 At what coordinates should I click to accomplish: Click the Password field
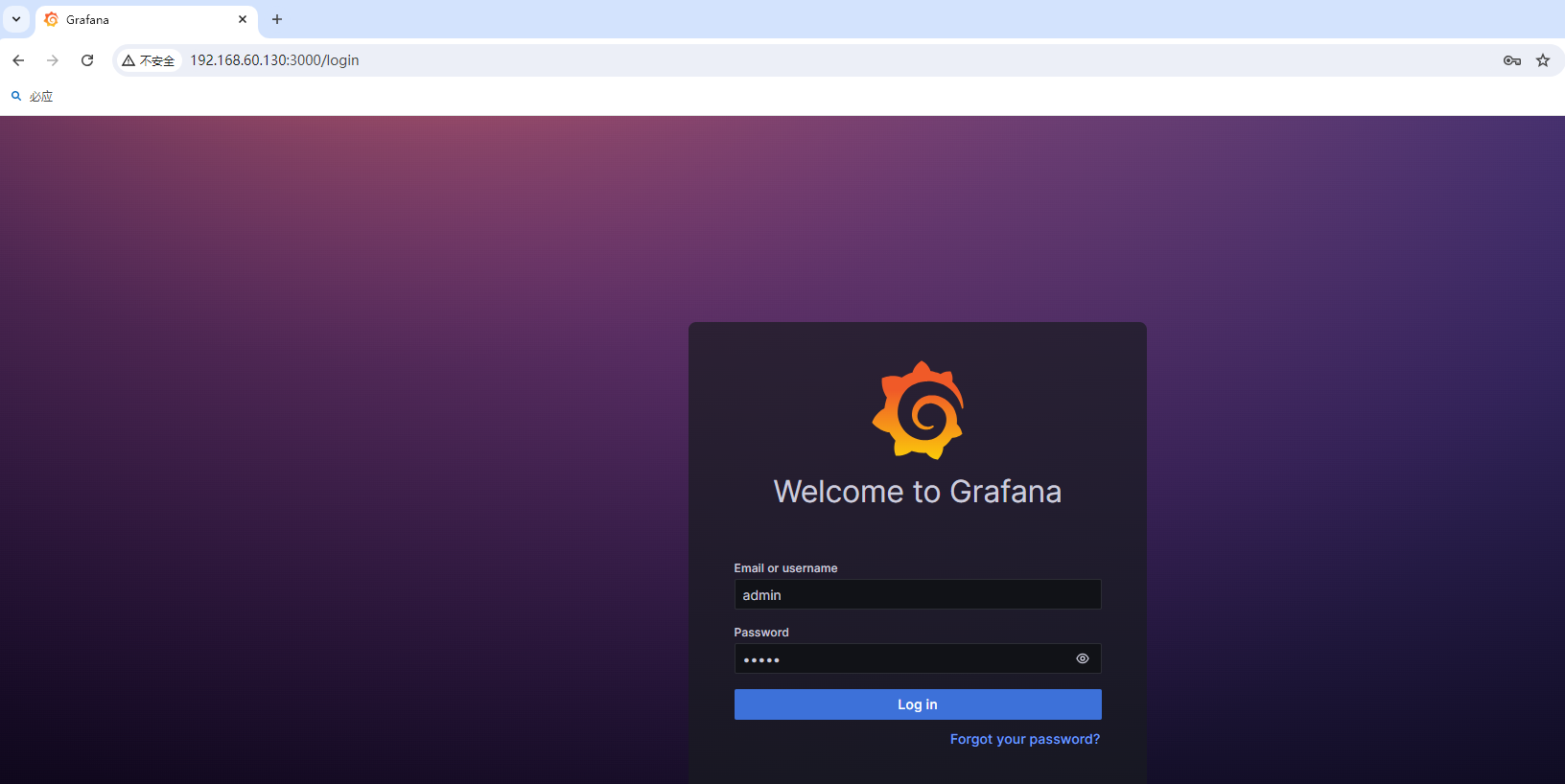pyautogui.click(x=918, y=658)
